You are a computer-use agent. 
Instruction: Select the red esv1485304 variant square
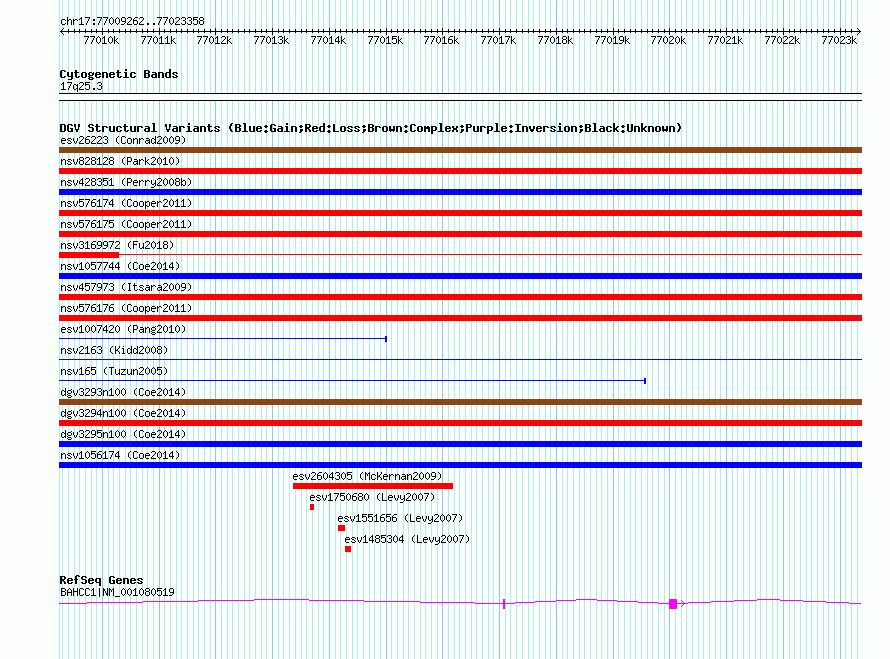(x=348, y=549)
